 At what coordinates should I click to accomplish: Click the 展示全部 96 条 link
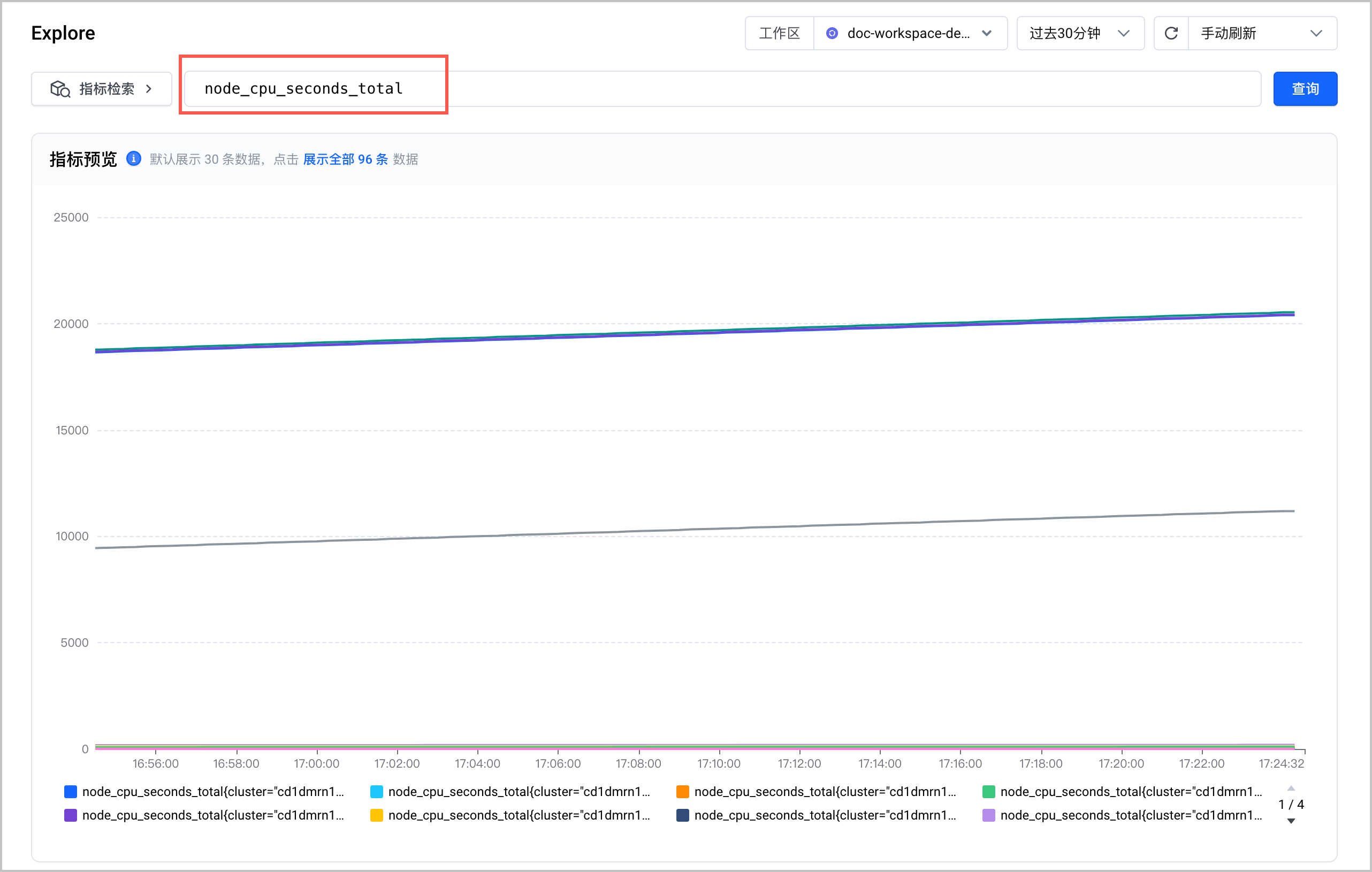345,159
